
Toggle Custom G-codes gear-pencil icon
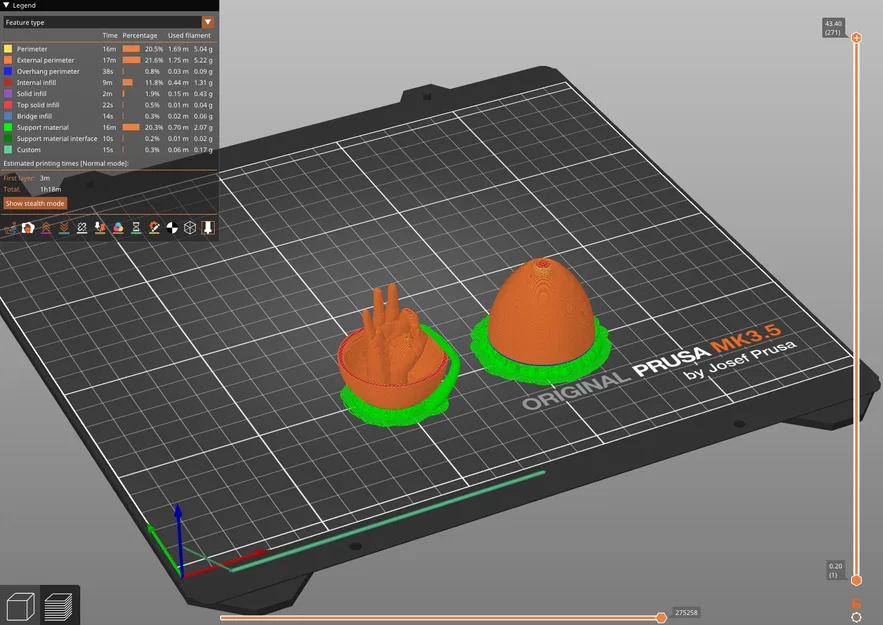point(154,227)
